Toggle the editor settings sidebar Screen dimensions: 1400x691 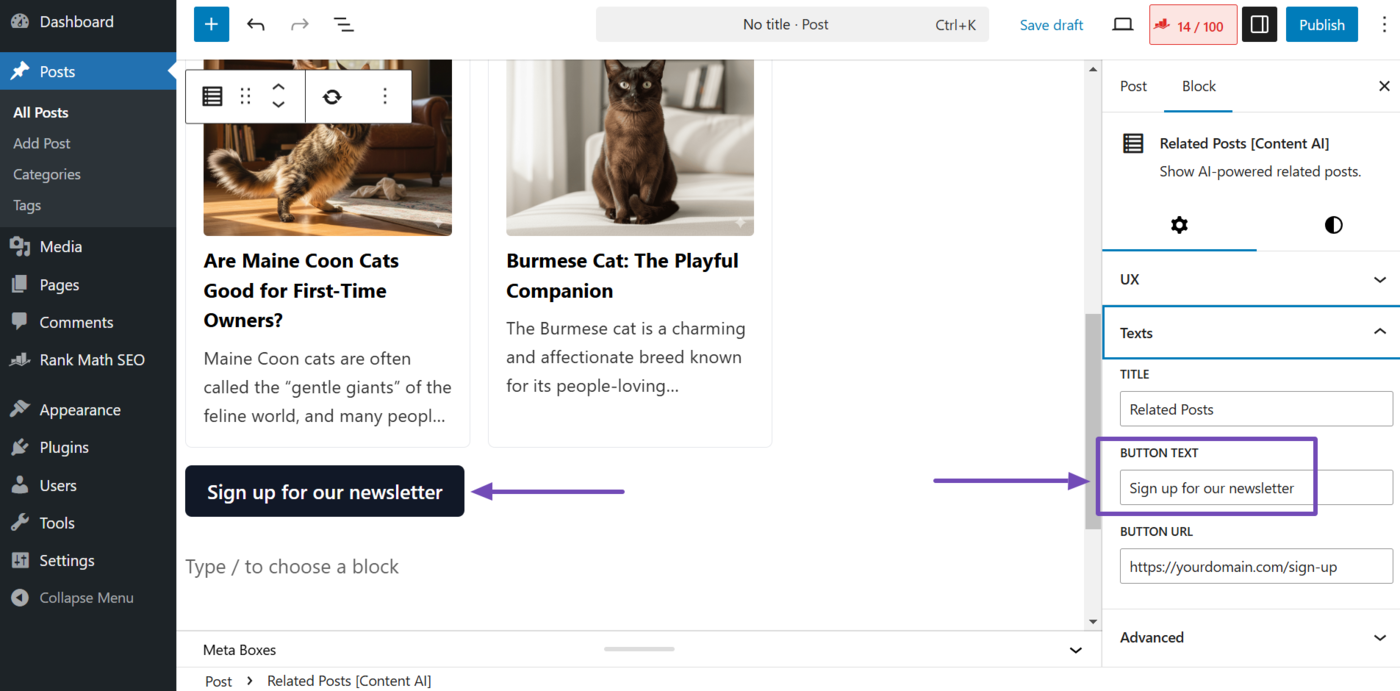[x=1259, y=24]
